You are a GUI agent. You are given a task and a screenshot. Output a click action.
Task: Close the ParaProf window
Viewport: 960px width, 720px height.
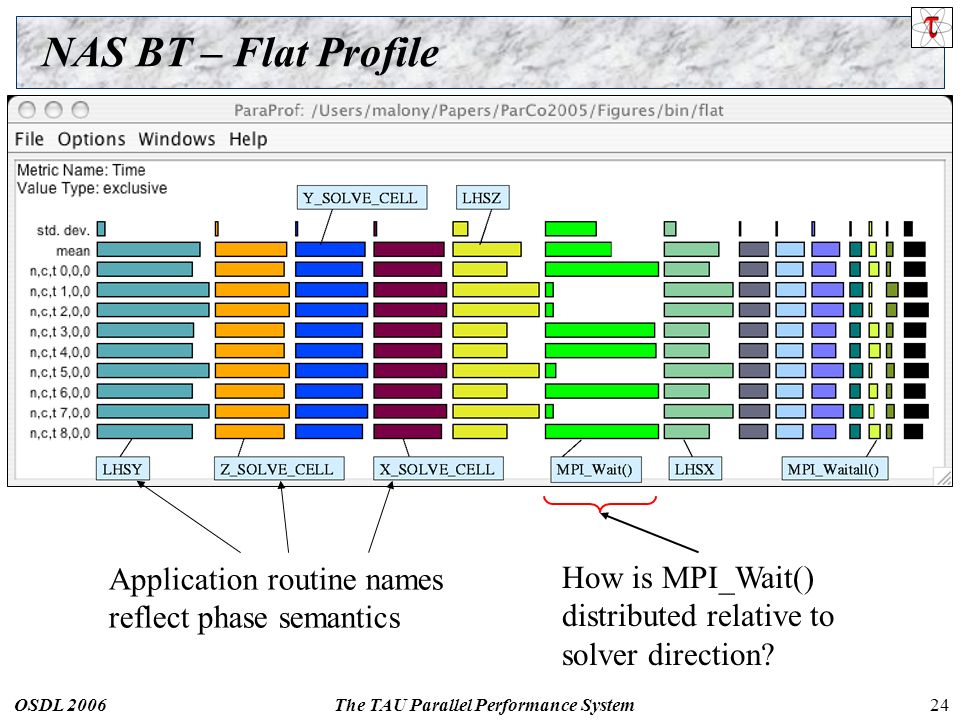coord(27,110)
